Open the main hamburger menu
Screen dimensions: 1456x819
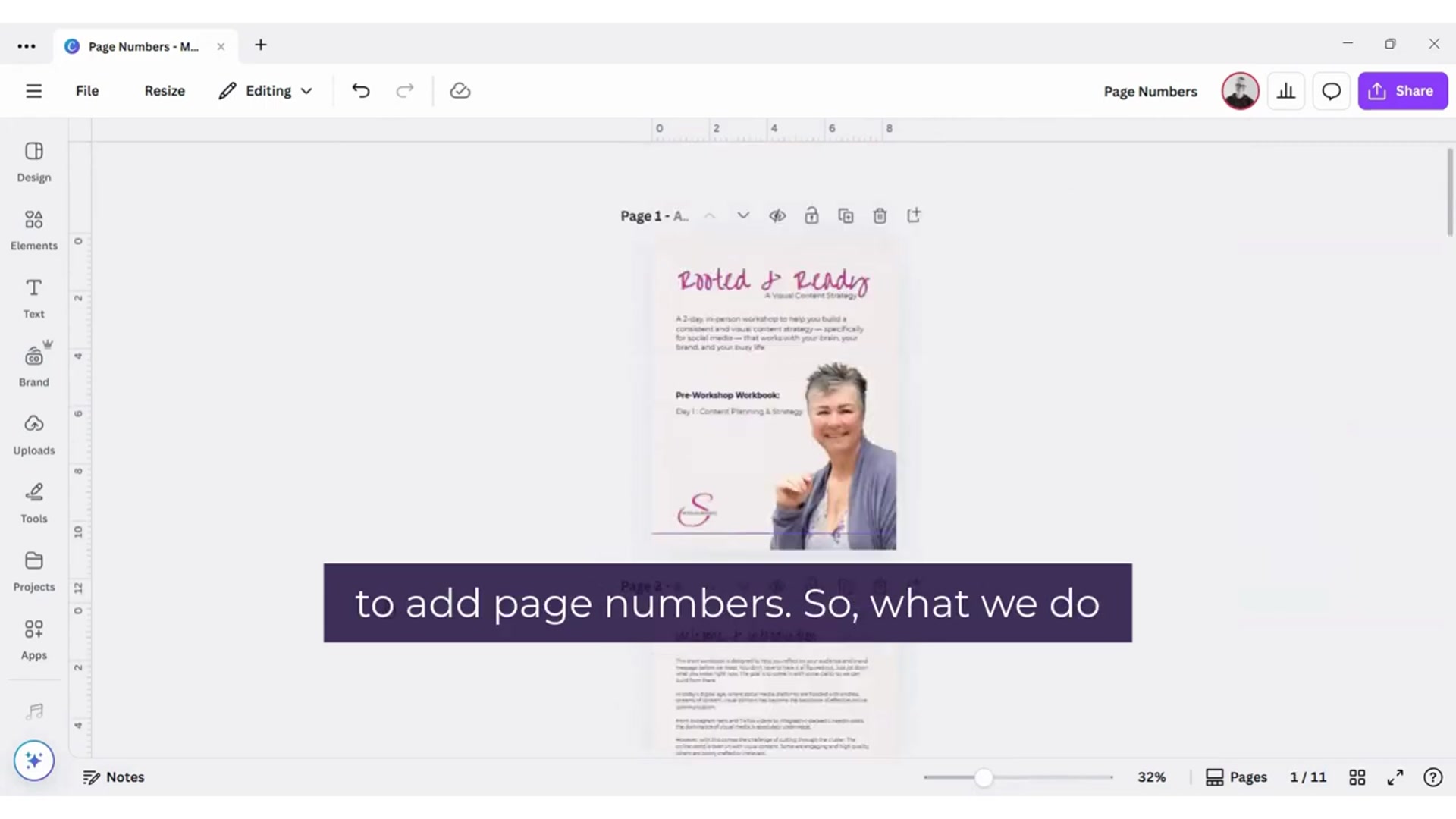tap(34, 91)
